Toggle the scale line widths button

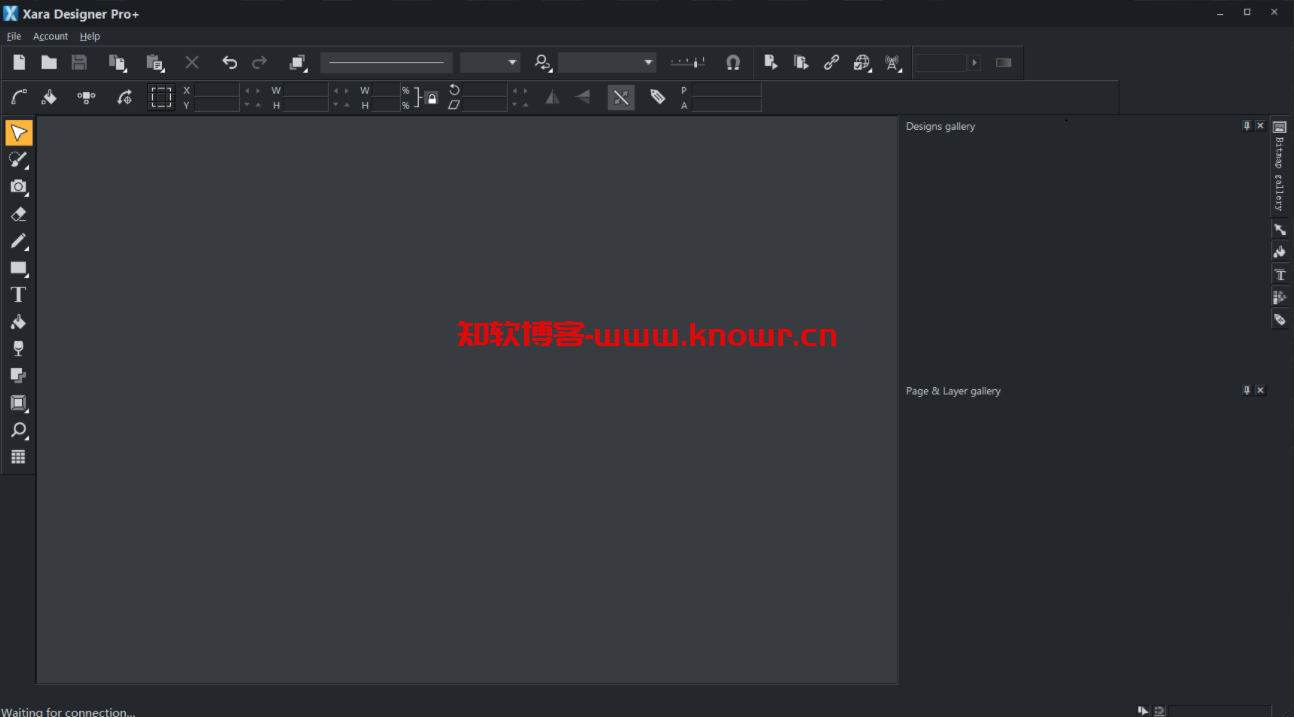pos(621,97)
